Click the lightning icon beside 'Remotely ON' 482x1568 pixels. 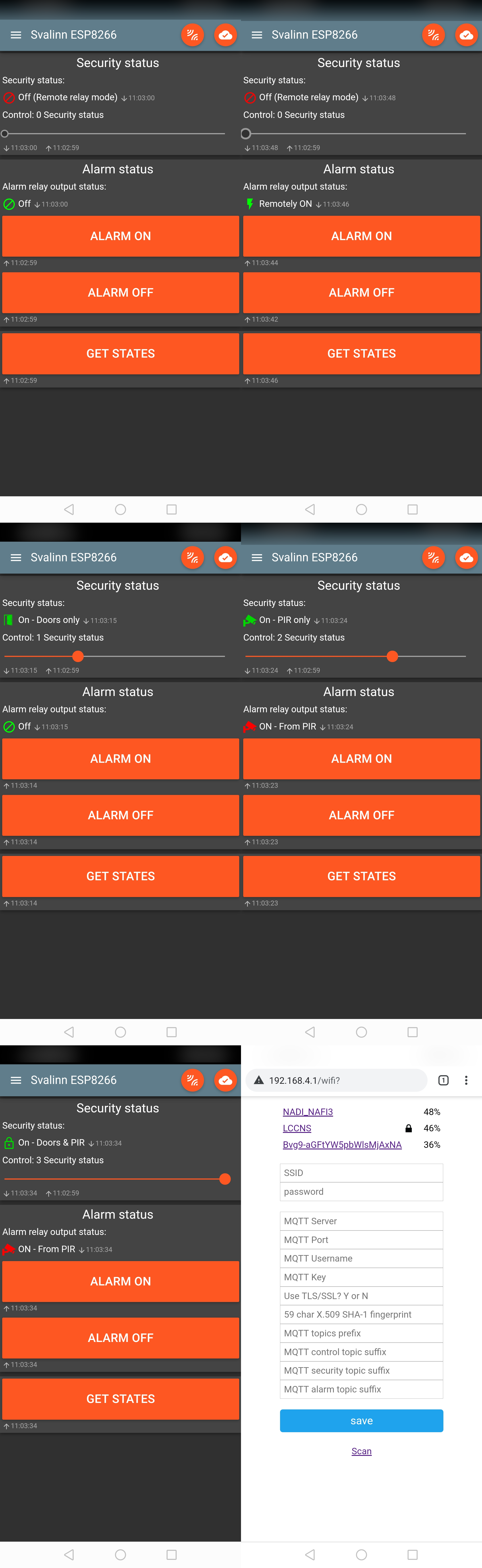tap(249, 204)
